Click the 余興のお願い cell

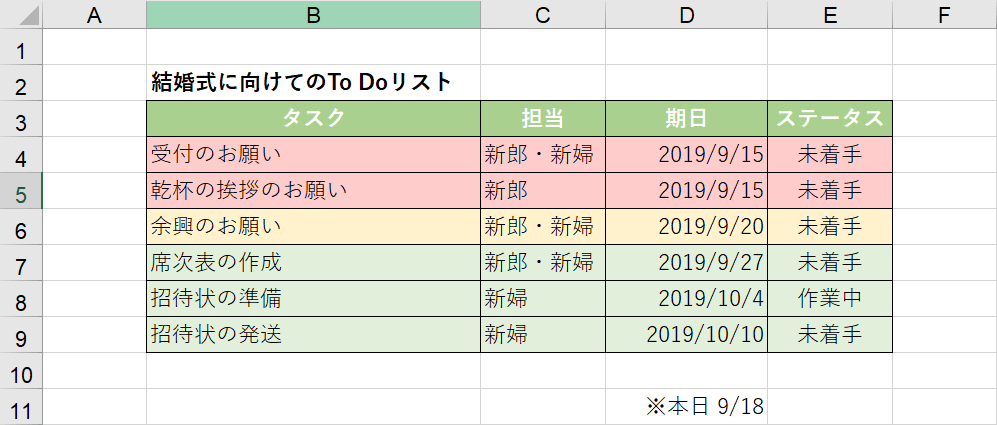click(x=313, y=226)
